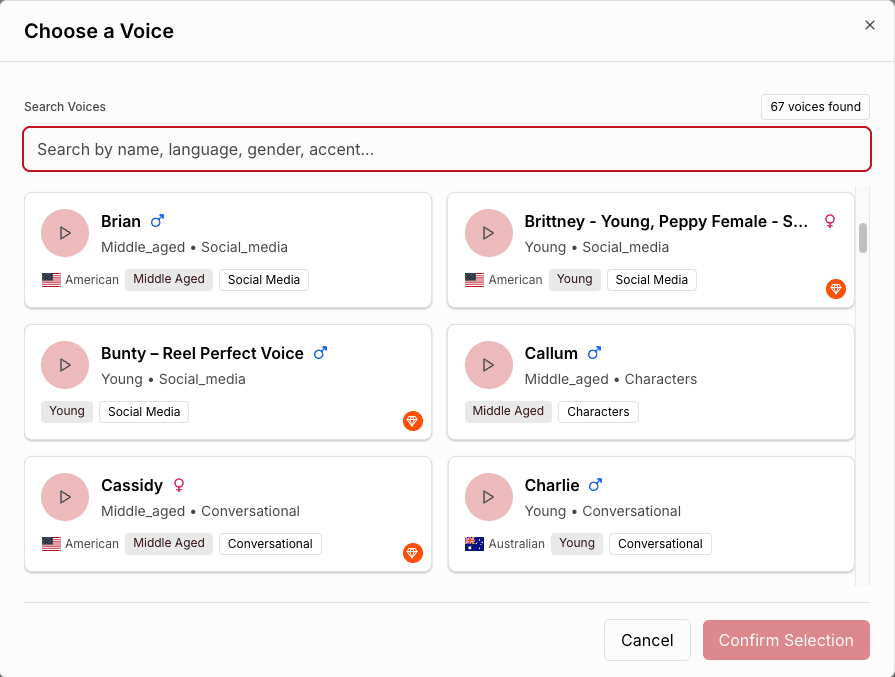This screenshot has height=677, width=895.
Task: Click the male gender icon beside Brian
Action: coord(158,221)
